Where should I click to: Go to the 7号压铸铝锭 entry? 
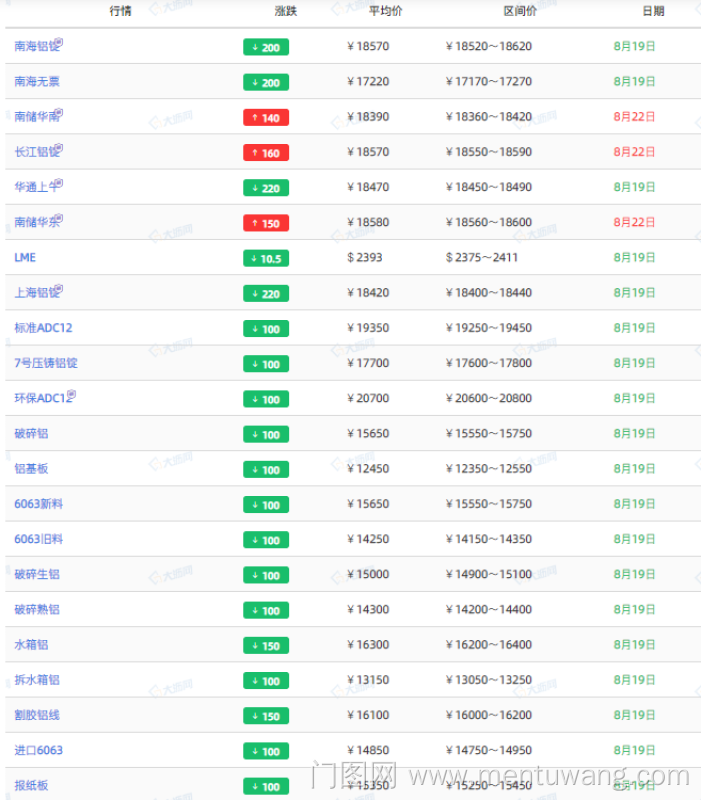click(x=46, y=363)
